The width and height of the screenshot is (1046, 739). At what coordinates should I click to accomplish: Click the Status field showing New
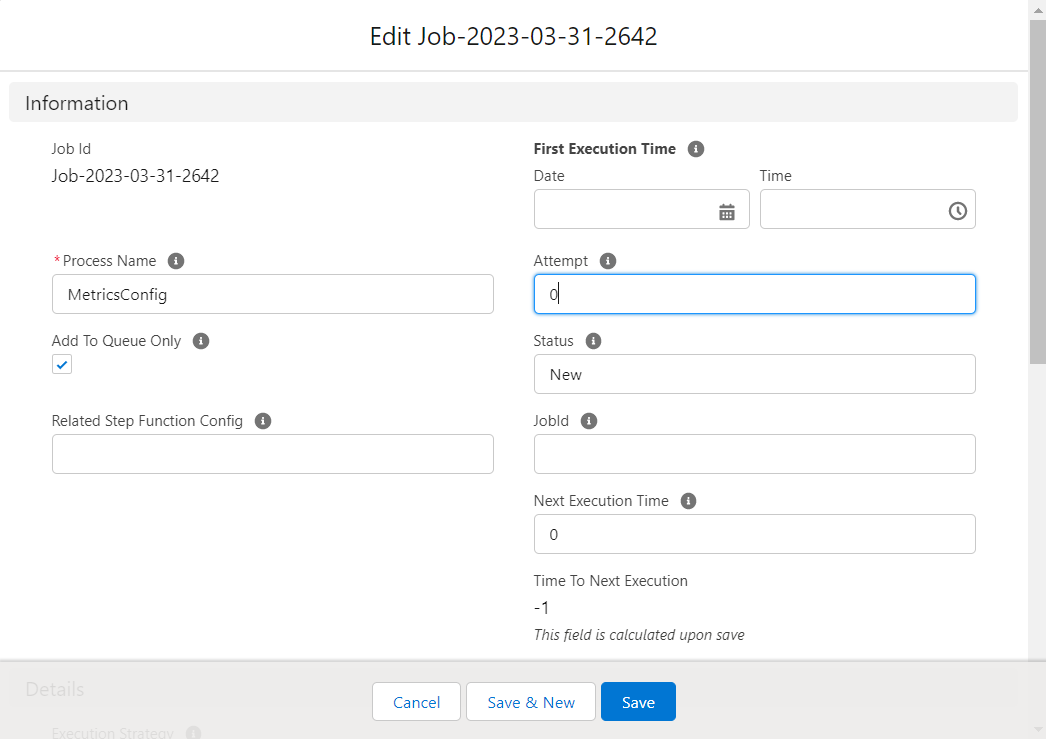[x=754, y=374]
